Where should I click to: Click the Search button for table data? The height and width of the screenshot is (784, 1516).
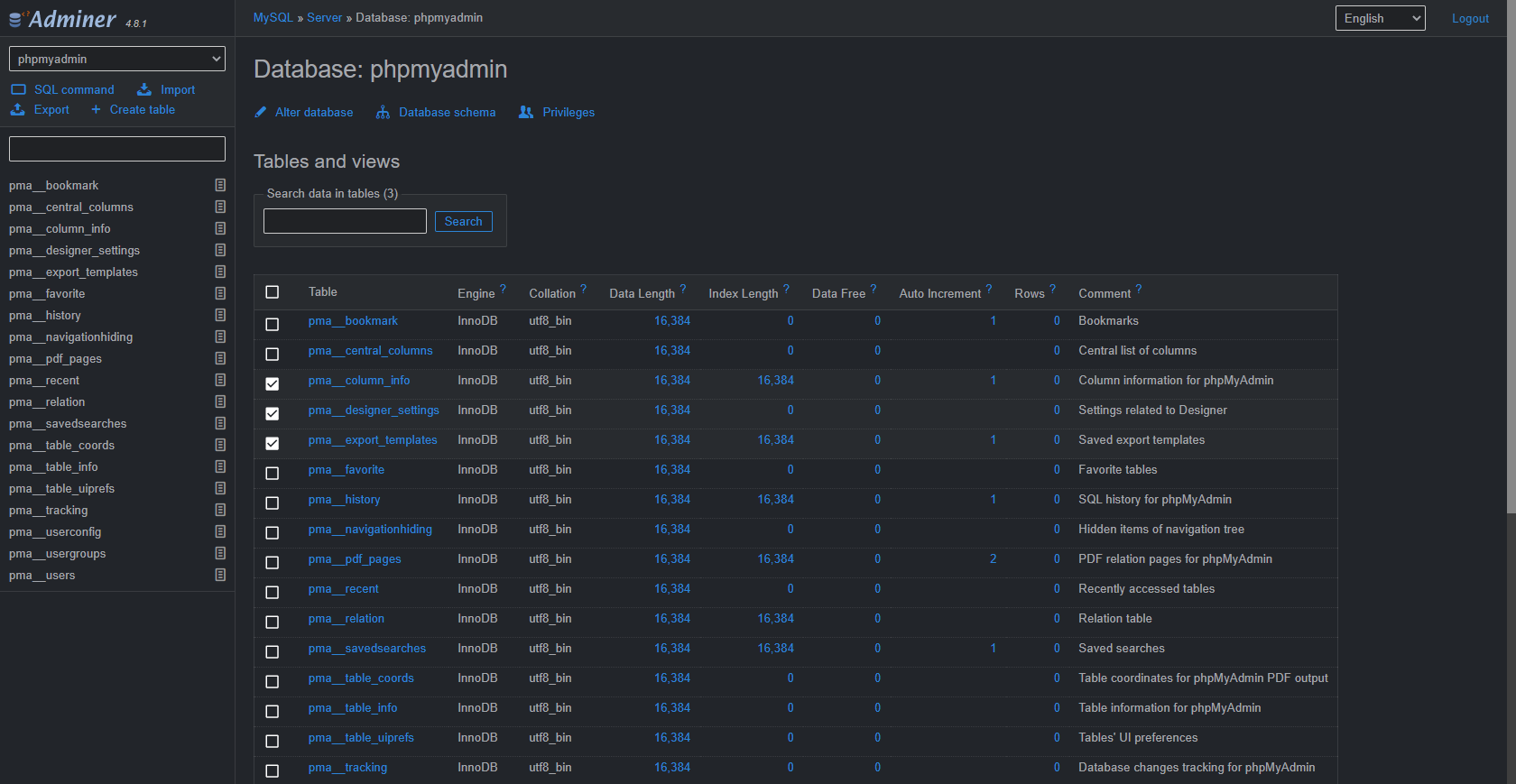click(464, 221)
